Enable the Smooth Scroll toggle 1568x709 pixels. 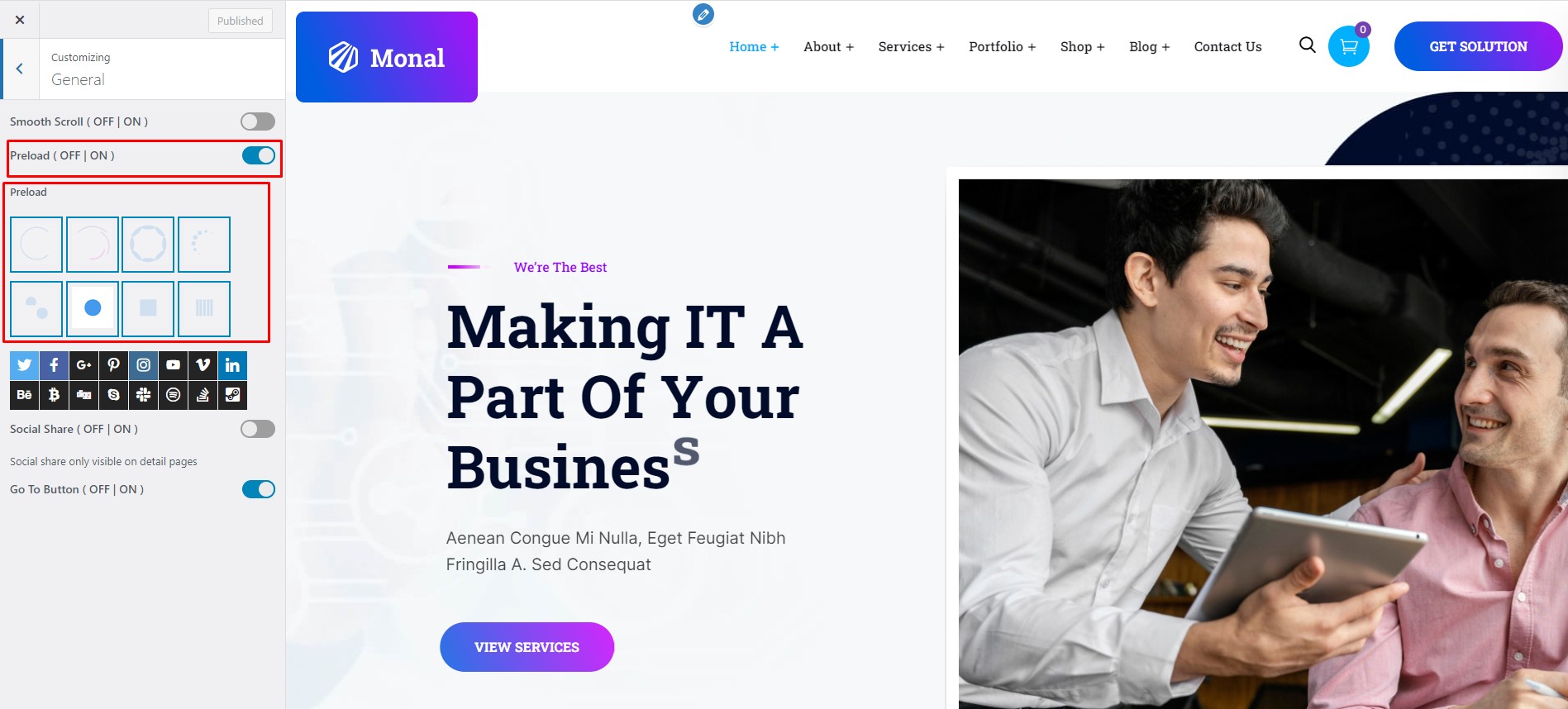[x=258, y=121]
